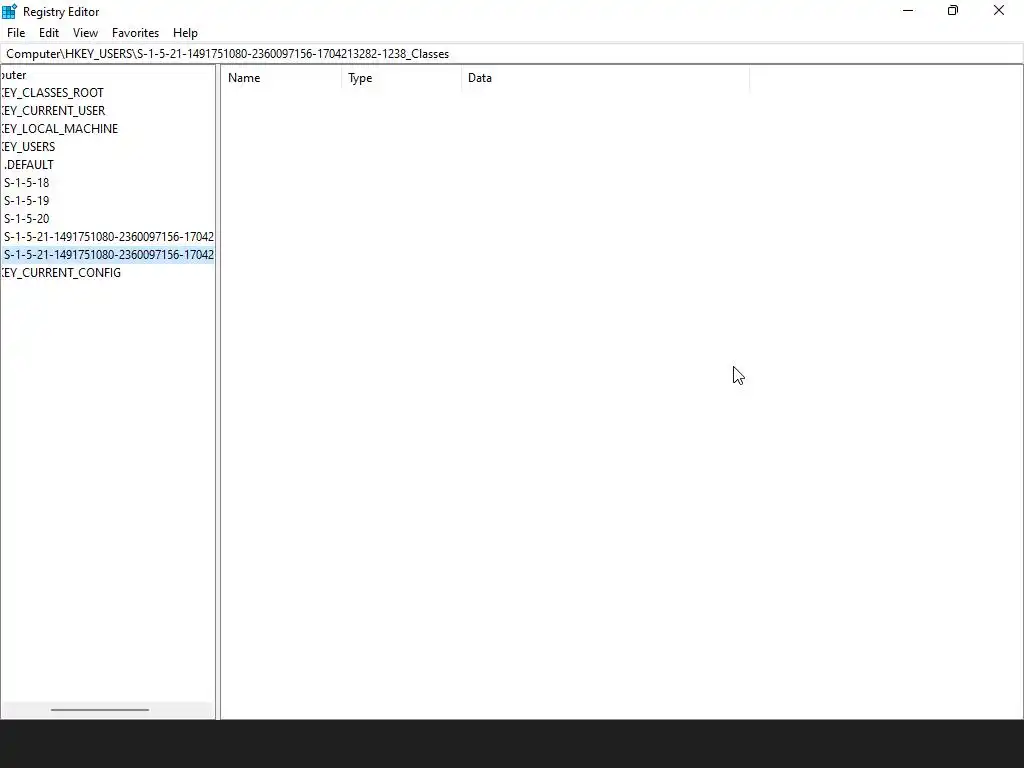
Task: Select the S-1-5-18 key
Action: 26,182
